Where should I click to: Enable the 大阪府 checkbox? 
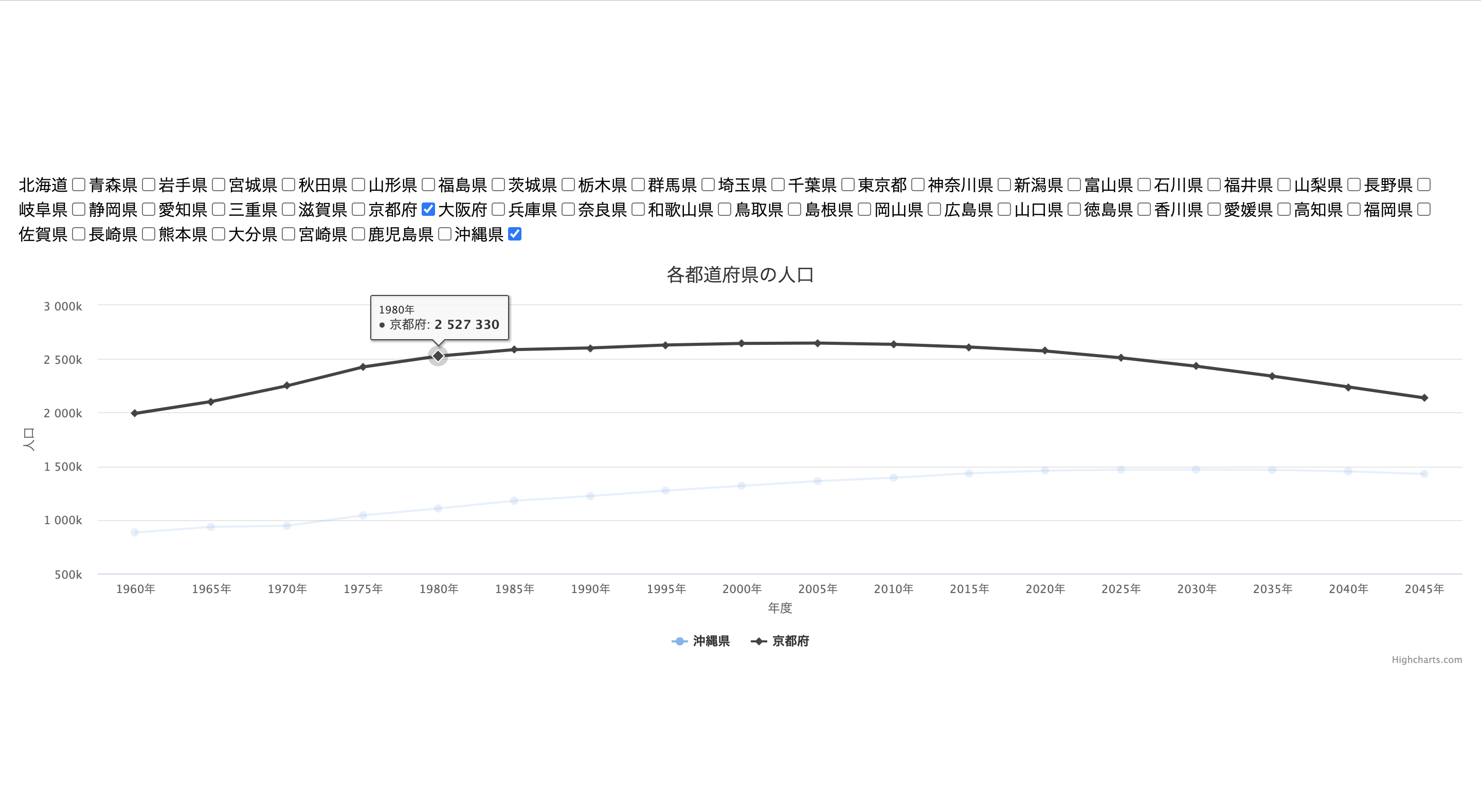(499, 210)
